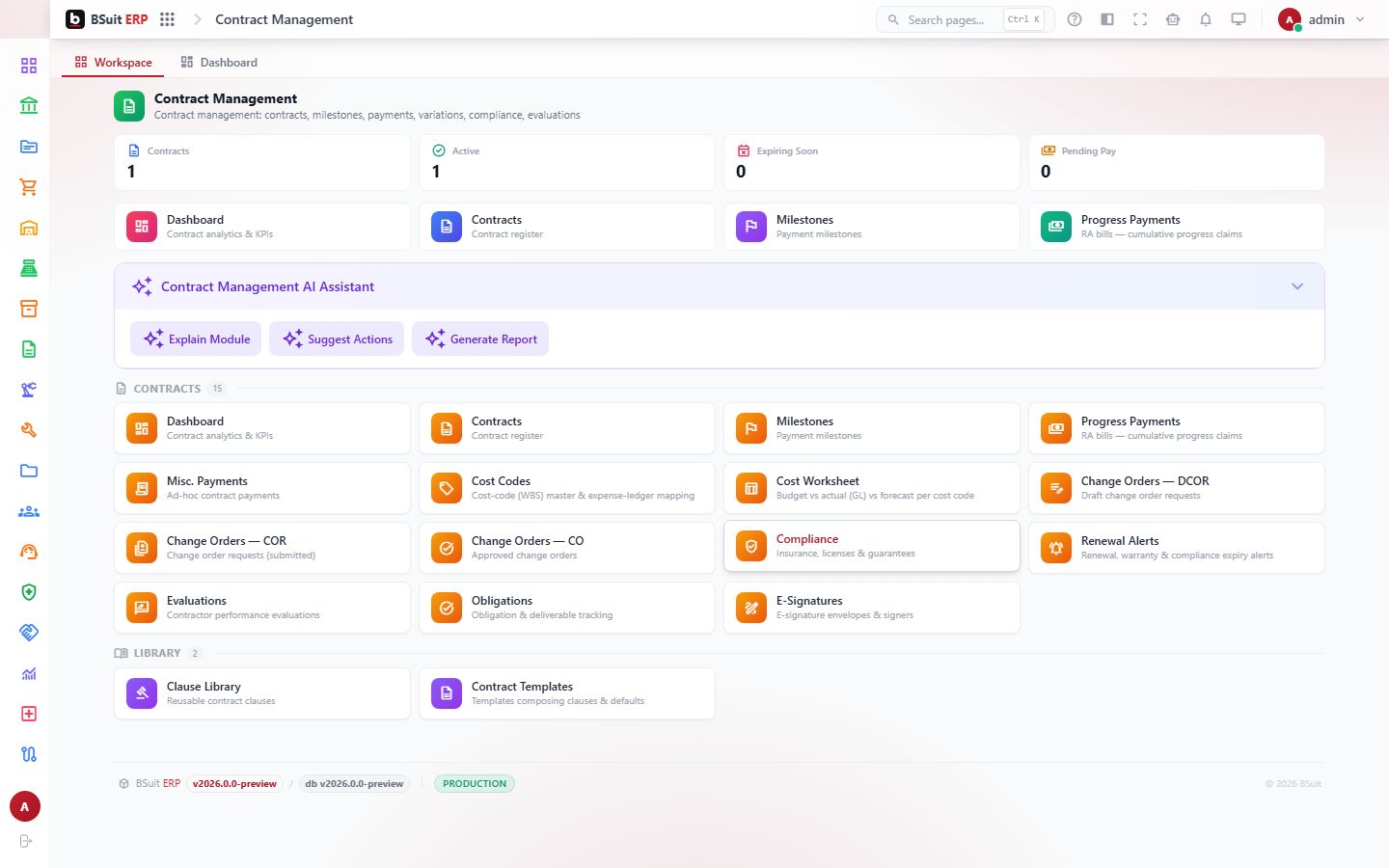Viewport: 1389px width, 868px height.
Task: Focus the Search pages field
Action: coord(965,19)
